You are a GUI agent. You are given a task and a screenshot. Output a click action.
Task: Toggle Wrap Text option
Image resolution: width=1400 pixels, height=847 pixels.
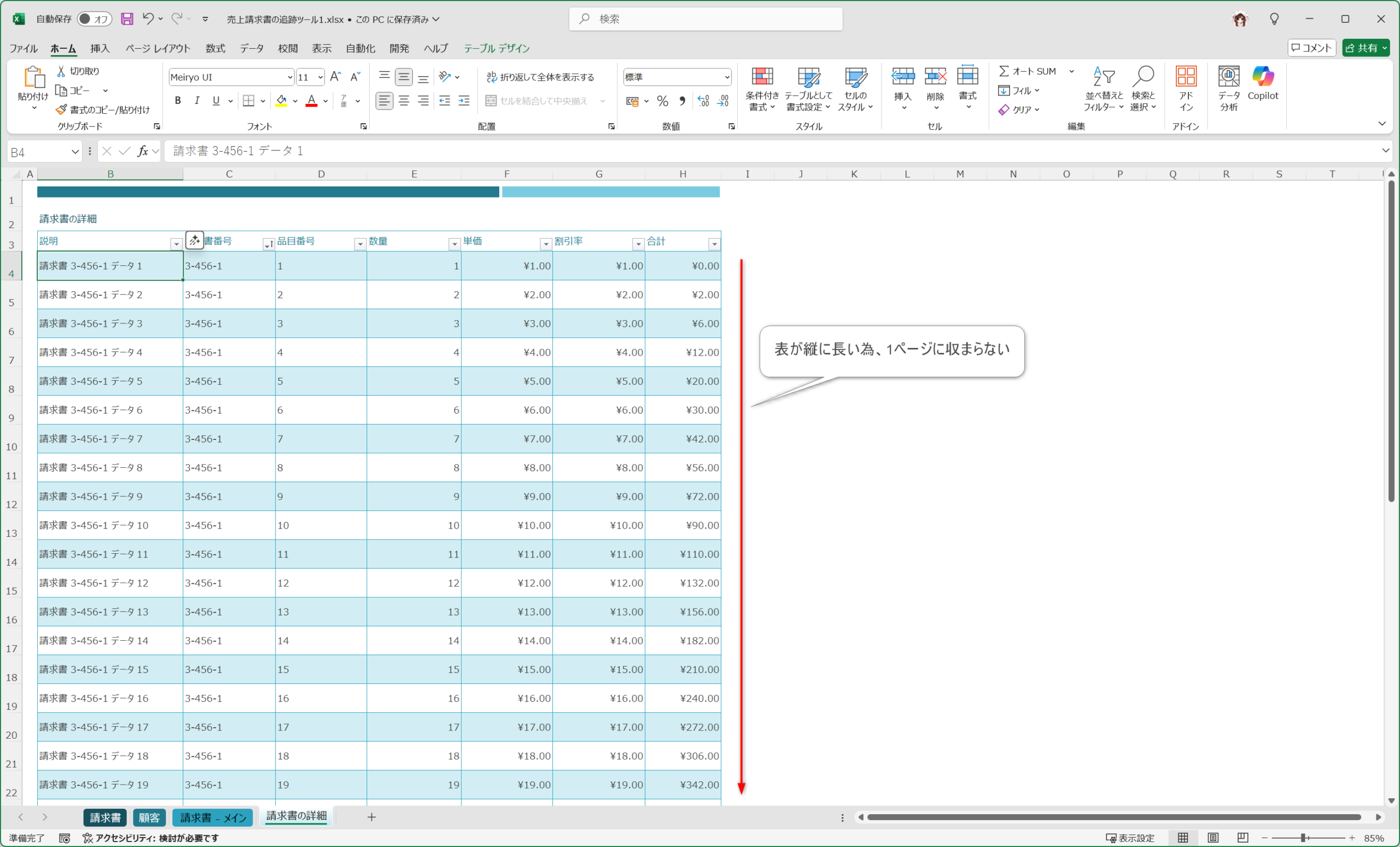(540, 77)
